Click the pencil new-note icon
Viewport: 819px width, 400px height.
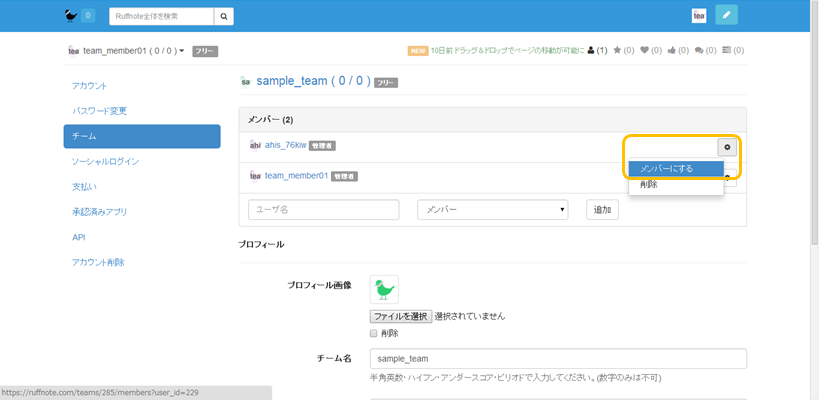[x=727, y=16]
